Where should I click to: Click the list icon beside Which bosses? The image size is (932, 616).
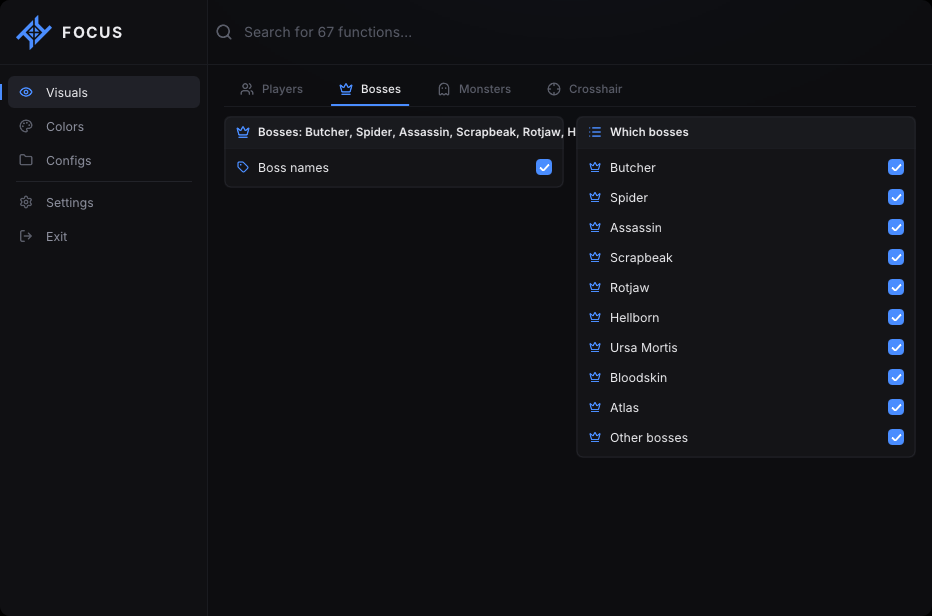pyautogui.click(x=595, y=132)
